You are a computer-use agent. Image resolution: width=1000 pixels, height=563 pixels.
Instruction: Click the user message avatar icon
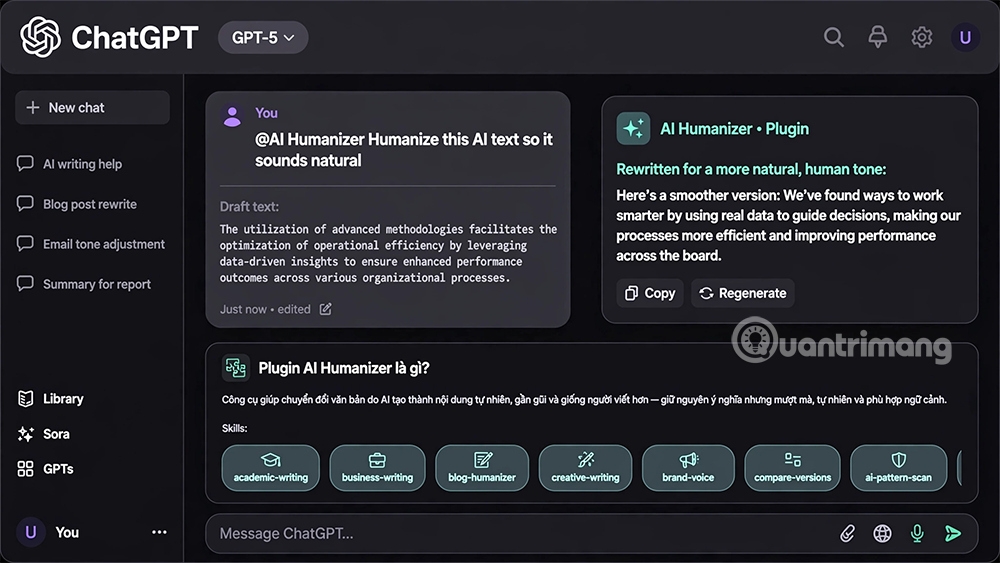click(232, 116)
